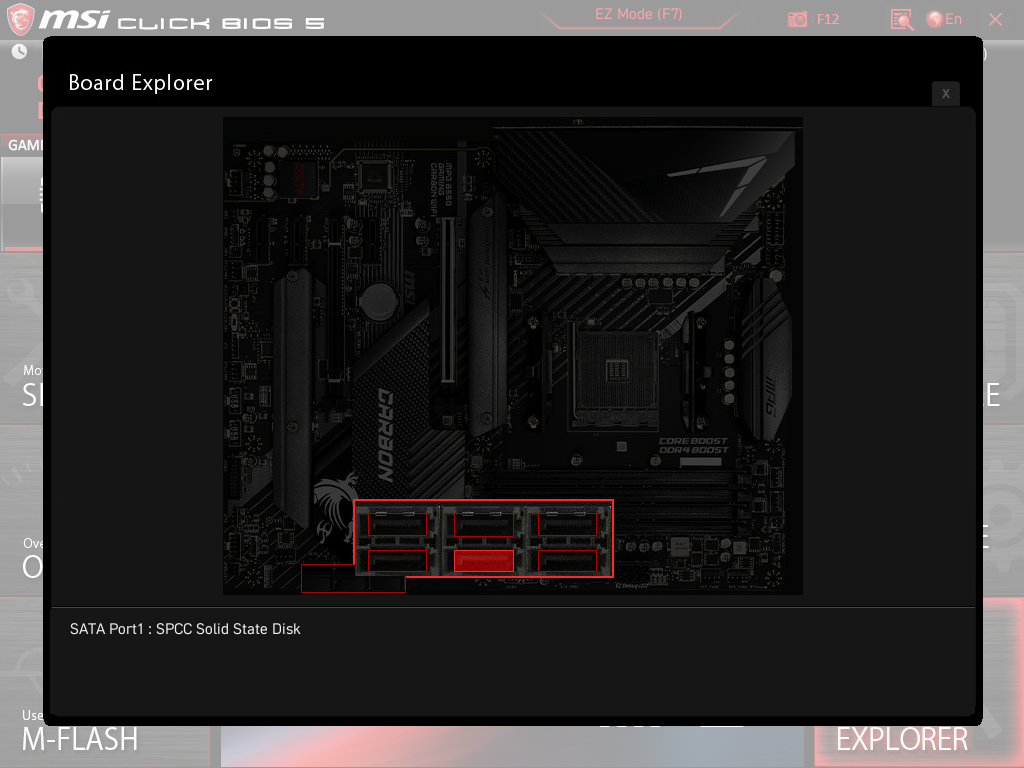Viewport: 1024px width, 768px height.
Task: Click the round CMOS battery on the board
Action: (x=378, y=301)
